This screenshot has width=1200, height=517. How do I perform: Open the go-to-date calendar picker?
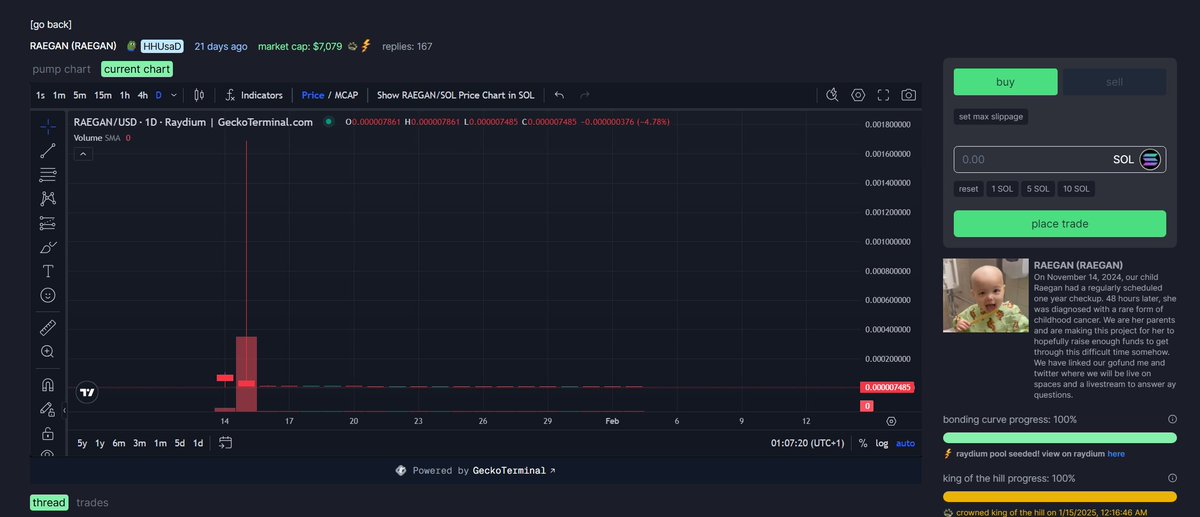click(x=225, y=443)
